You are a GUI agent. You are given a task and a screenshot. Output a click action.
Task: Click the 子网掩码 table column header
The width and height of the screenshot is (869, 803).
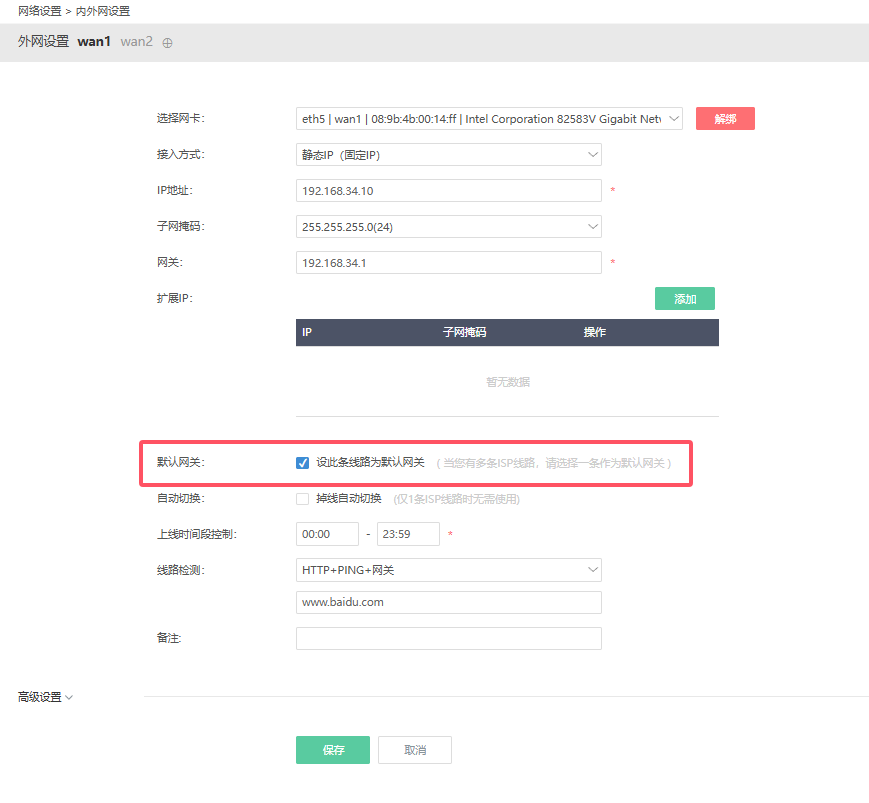464,332
